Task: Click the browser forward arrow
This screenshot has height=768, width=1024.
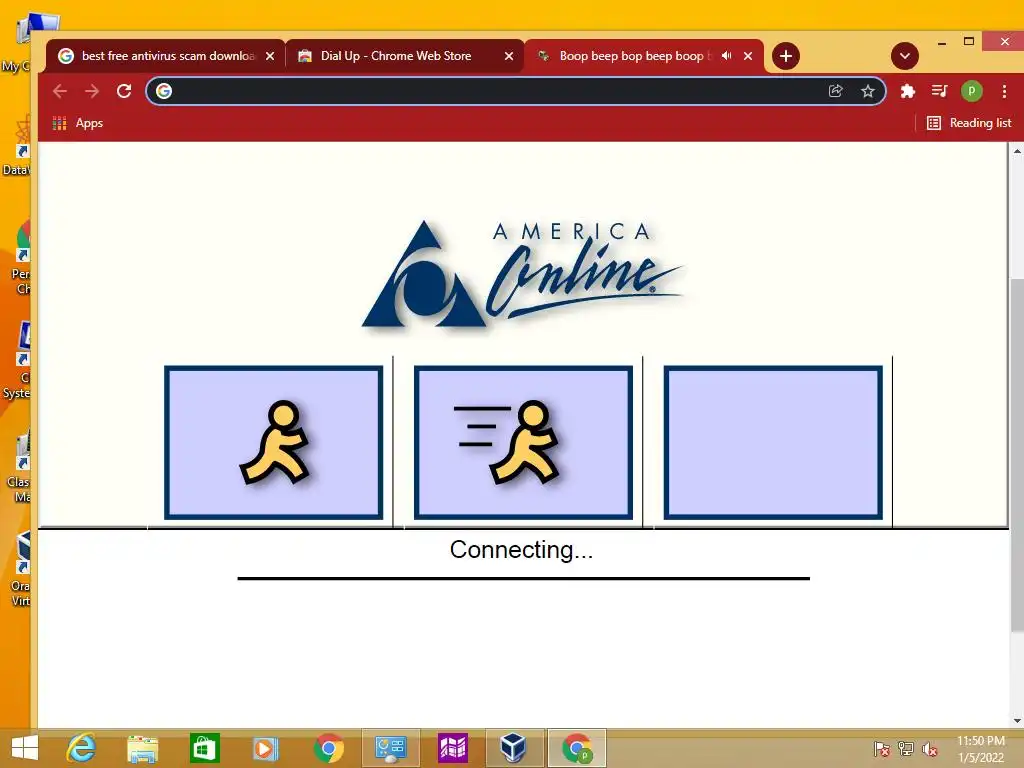Action: tap(92, 91)
